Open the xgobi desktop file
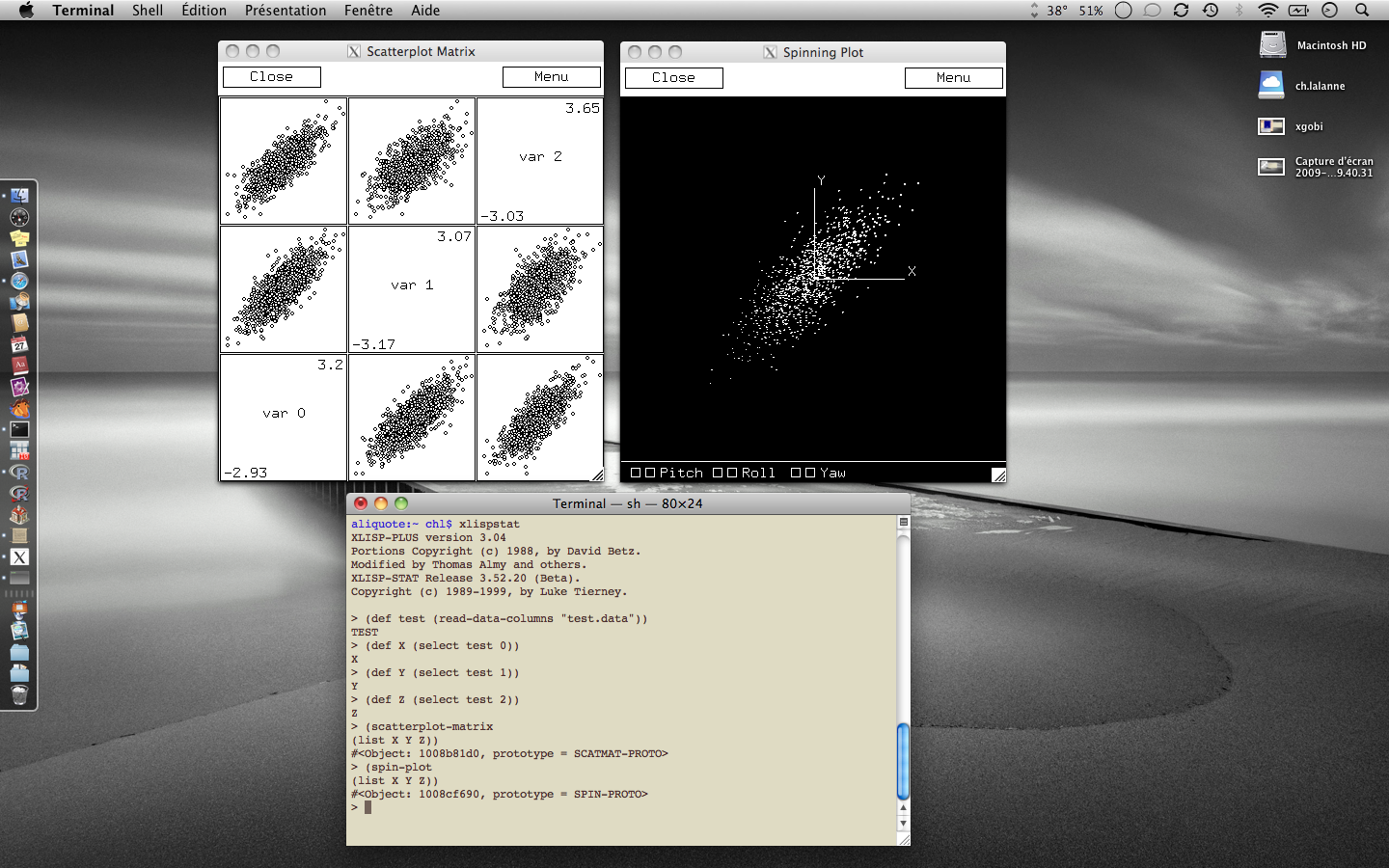This screenshot has height=868, width=1389. pos(1271,126)
